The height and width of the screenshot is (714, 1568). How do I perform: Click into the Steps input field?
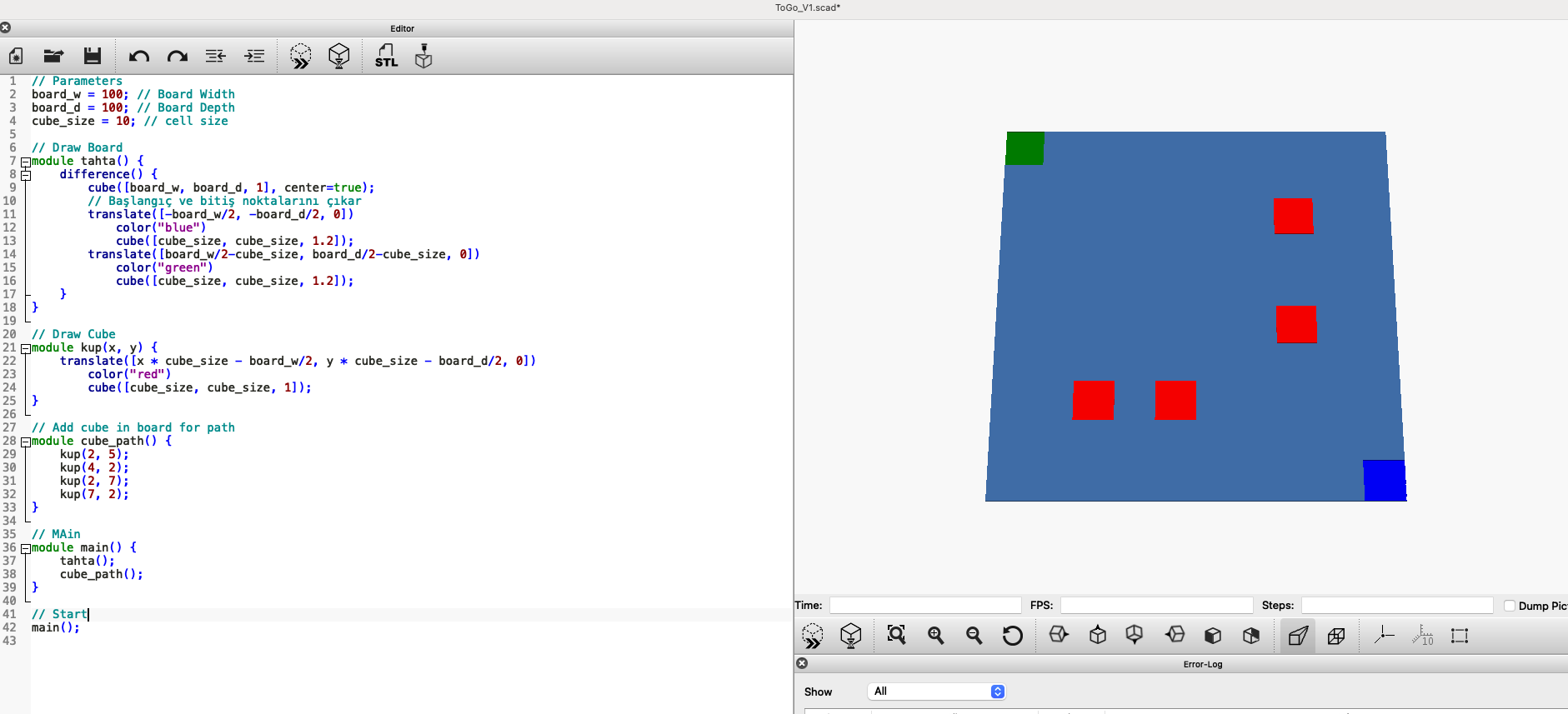point(1397,605)
